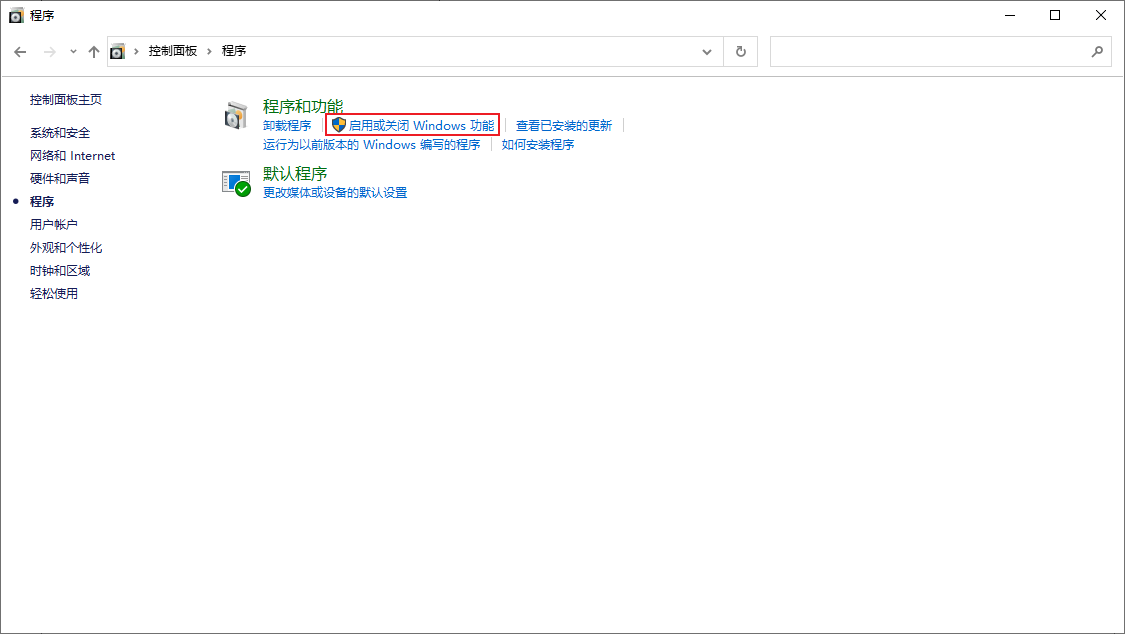Open 网络和 Internet category
The height and width of the screenshot is (634, 1125).
(x=72, y=156)
